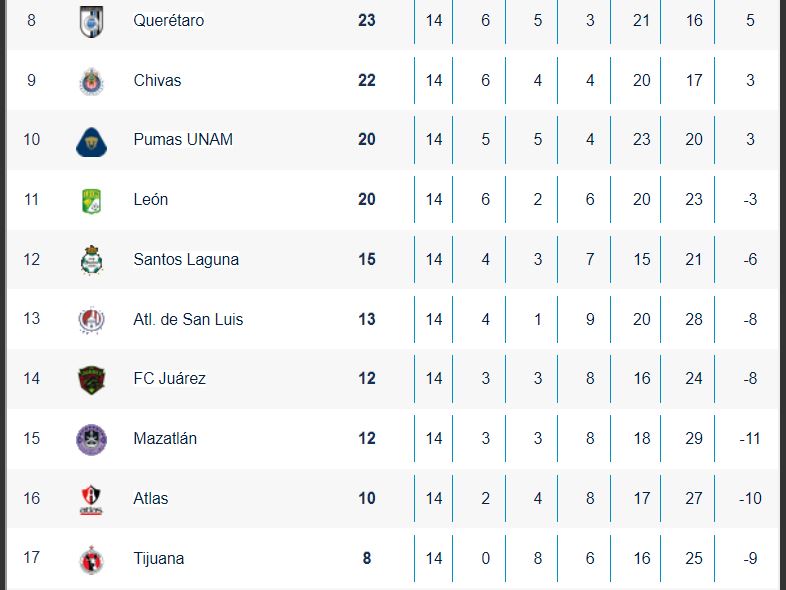Viewport: 786px width, 590px height.
Task: Open Pumas UNAM team page link
Action: (183, 140)
